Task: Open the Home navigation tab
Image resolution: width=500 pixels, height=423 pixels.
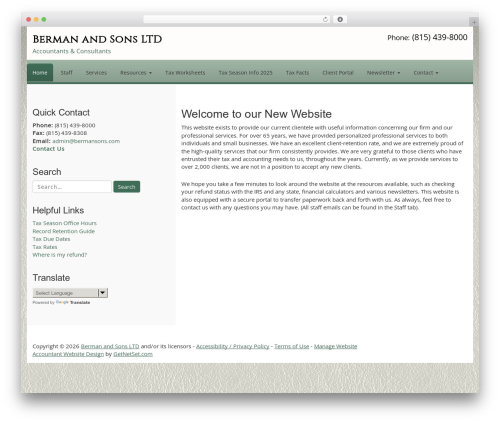Action: coord(40,73)
